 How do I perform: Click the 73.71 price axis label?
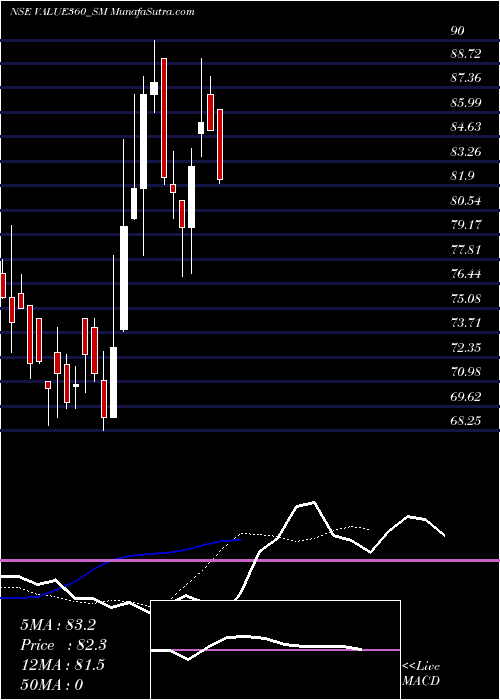[x=467, y=322]
